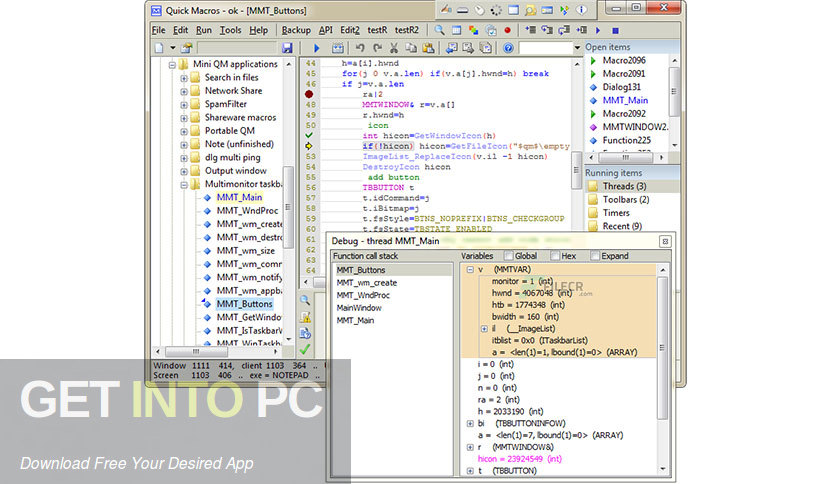Toggle the red breakpoint on line 47
This screenshot has width=836, height=484.
(309, 94)
